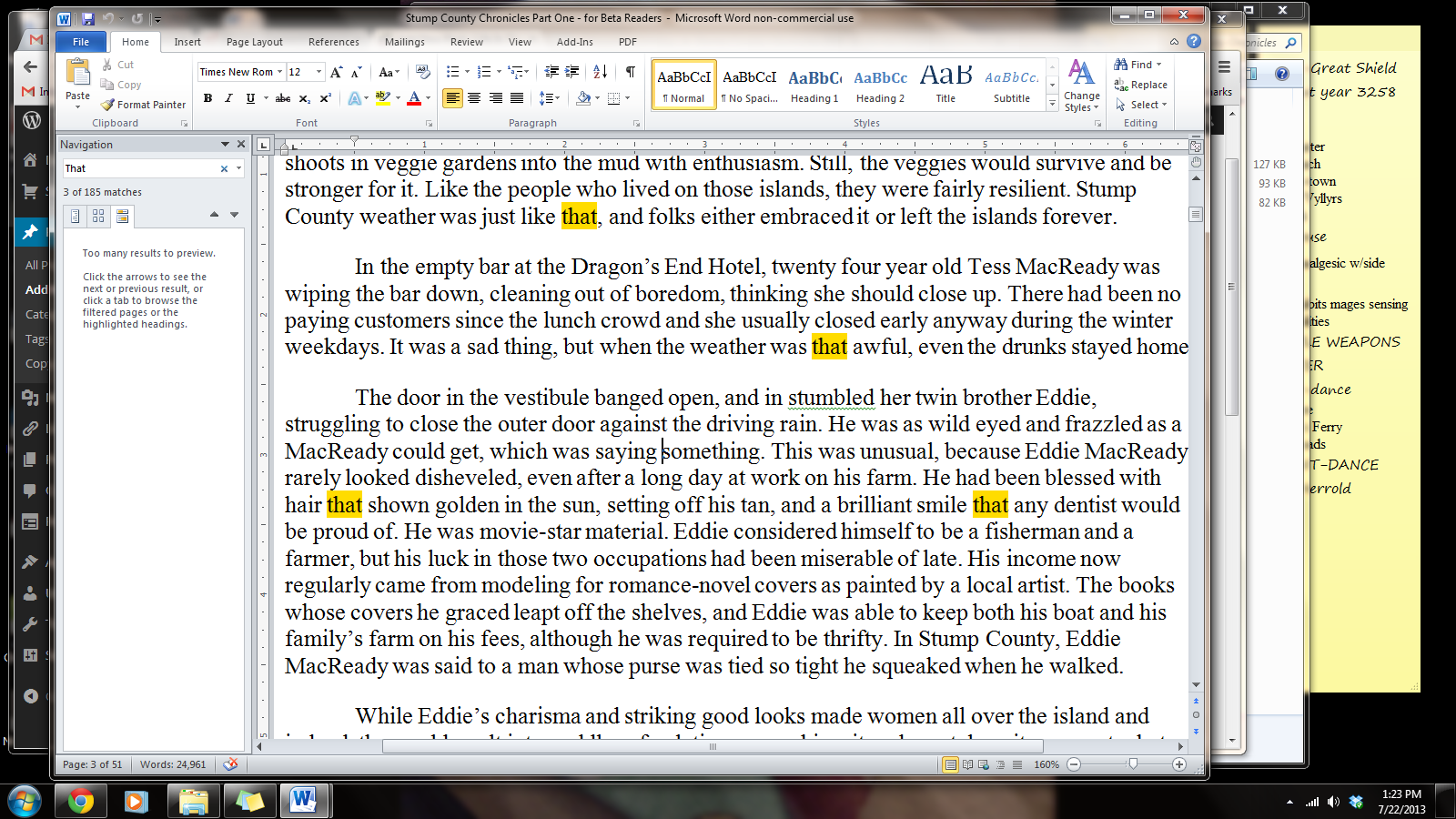Browse pages thumbnails in Navigation pane
The height and width of the screenshot is (819, 1456).
coord(98,216)
